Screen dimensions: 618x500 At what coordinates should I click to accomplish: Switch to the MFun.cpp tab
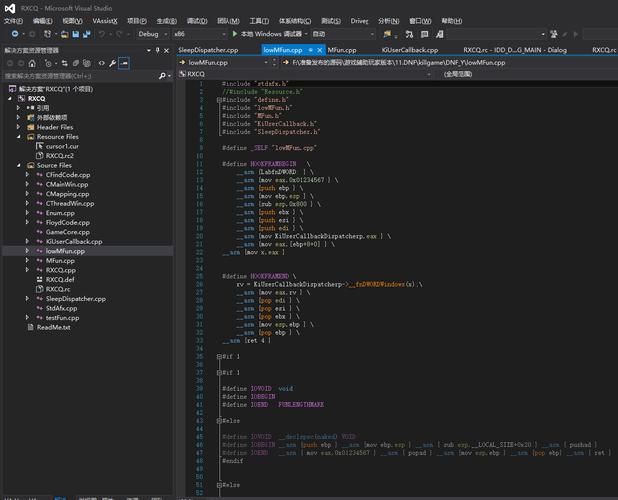[x=342, y=50]
